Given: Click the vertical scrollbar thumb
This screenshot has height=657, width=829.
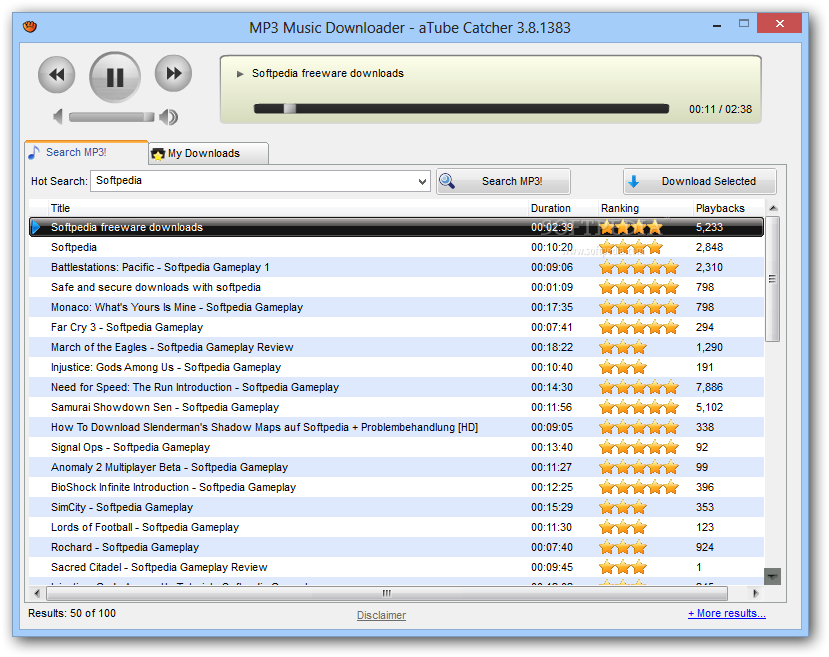Looking at the screenshot, I should 773,279.
